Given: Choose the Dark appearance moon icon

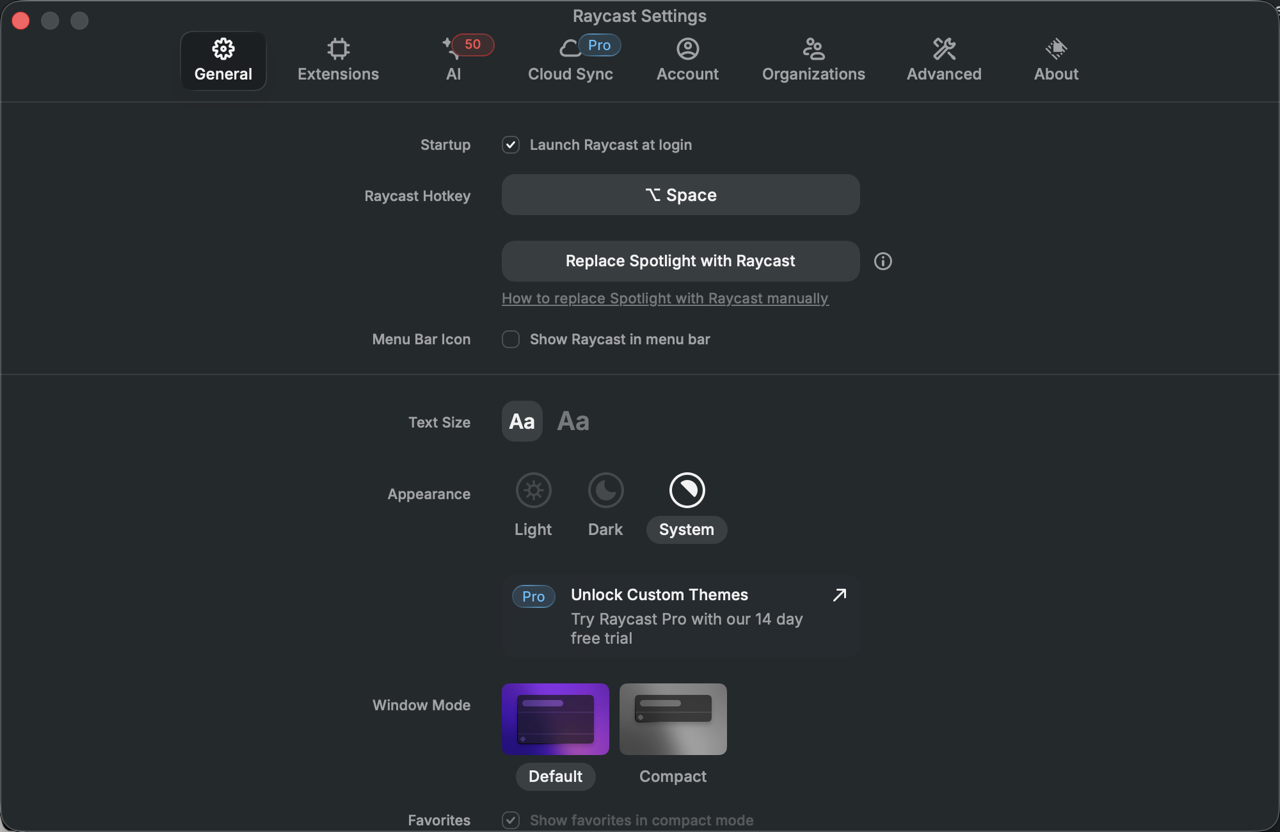Looking at the screenshot, I should pos(606,490).
